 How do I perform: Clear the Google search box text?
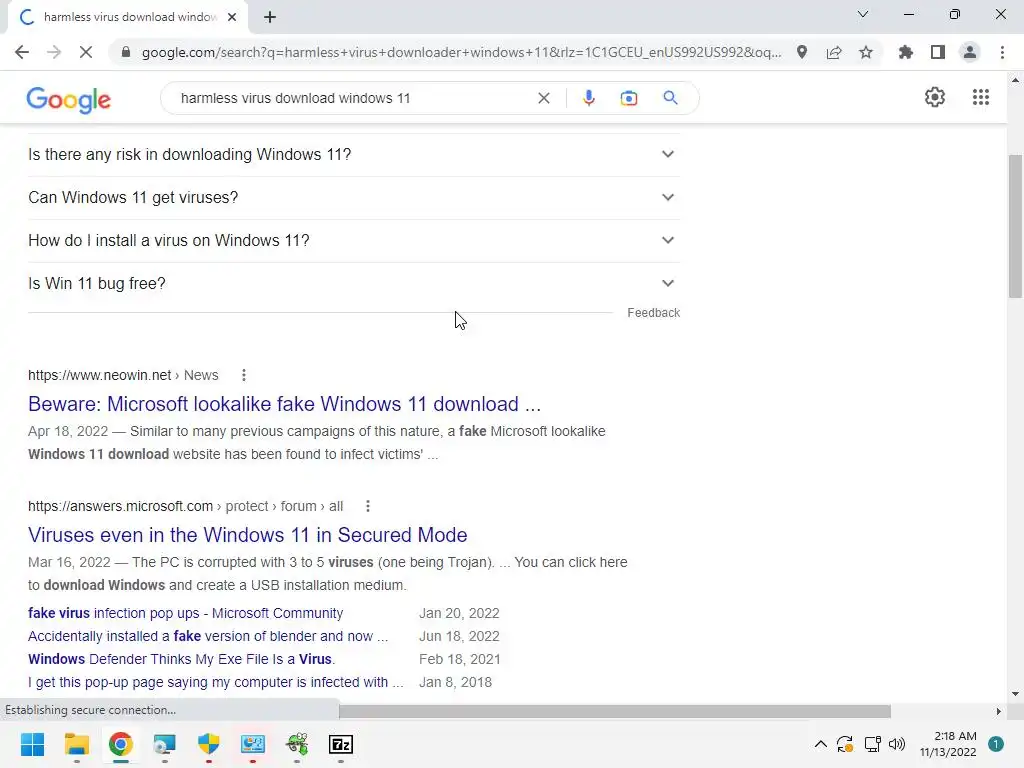(543, 98)
